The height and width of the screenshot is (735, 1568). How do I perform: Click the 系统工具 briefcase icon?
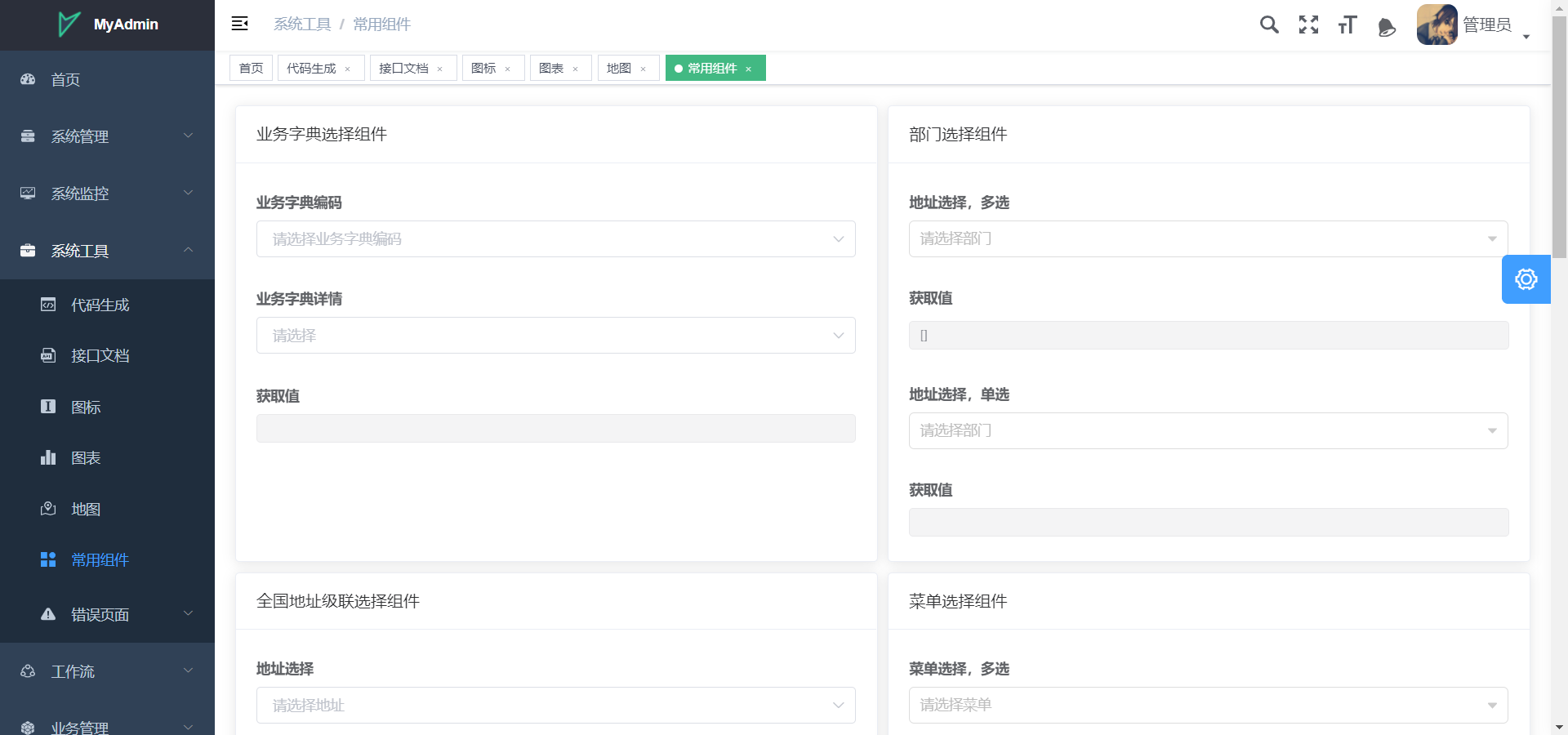pos(28,251)
